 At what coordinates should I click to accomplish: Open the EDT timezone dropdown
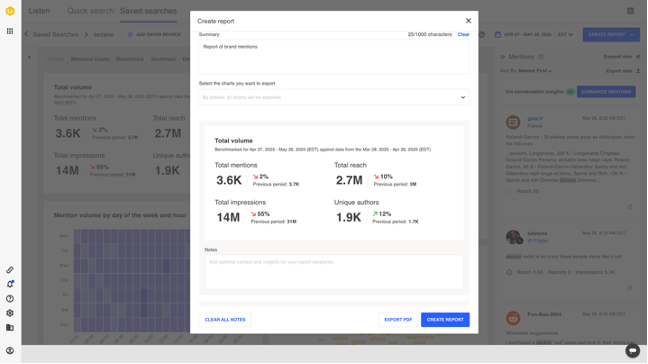pyautogui.click(x=565, y=34)
